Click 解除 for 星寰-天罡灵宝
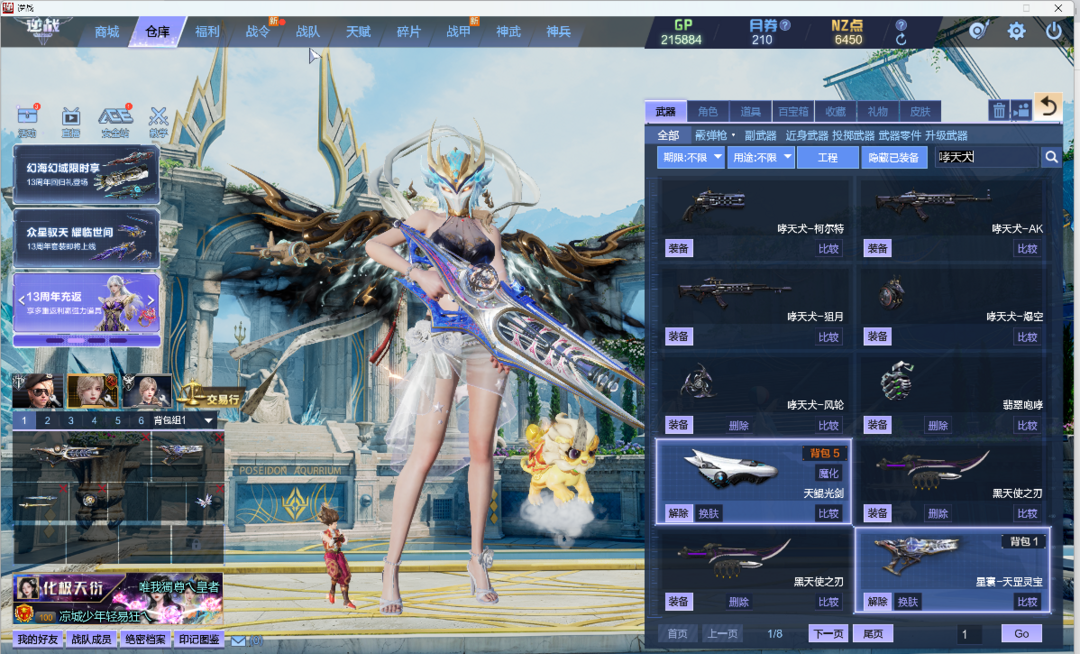The image size is (1080, 654). [878, 602]
